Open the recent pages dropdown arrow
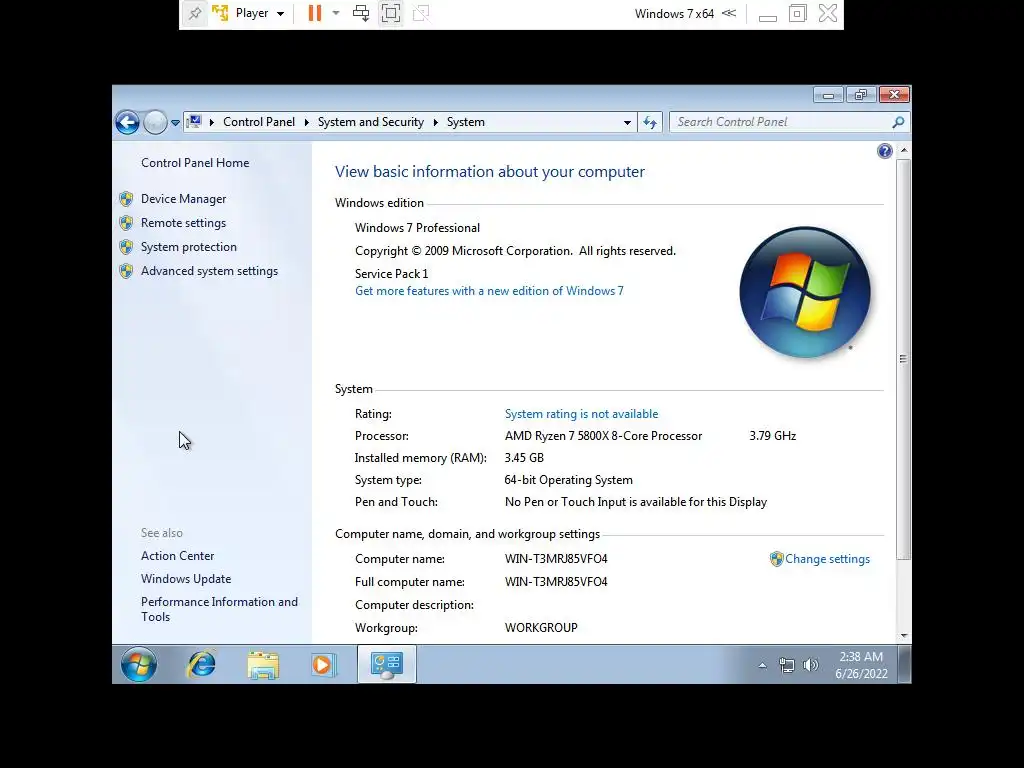Image resolution: width=1024 pixels, height=768 pixels. click(175, 122)
